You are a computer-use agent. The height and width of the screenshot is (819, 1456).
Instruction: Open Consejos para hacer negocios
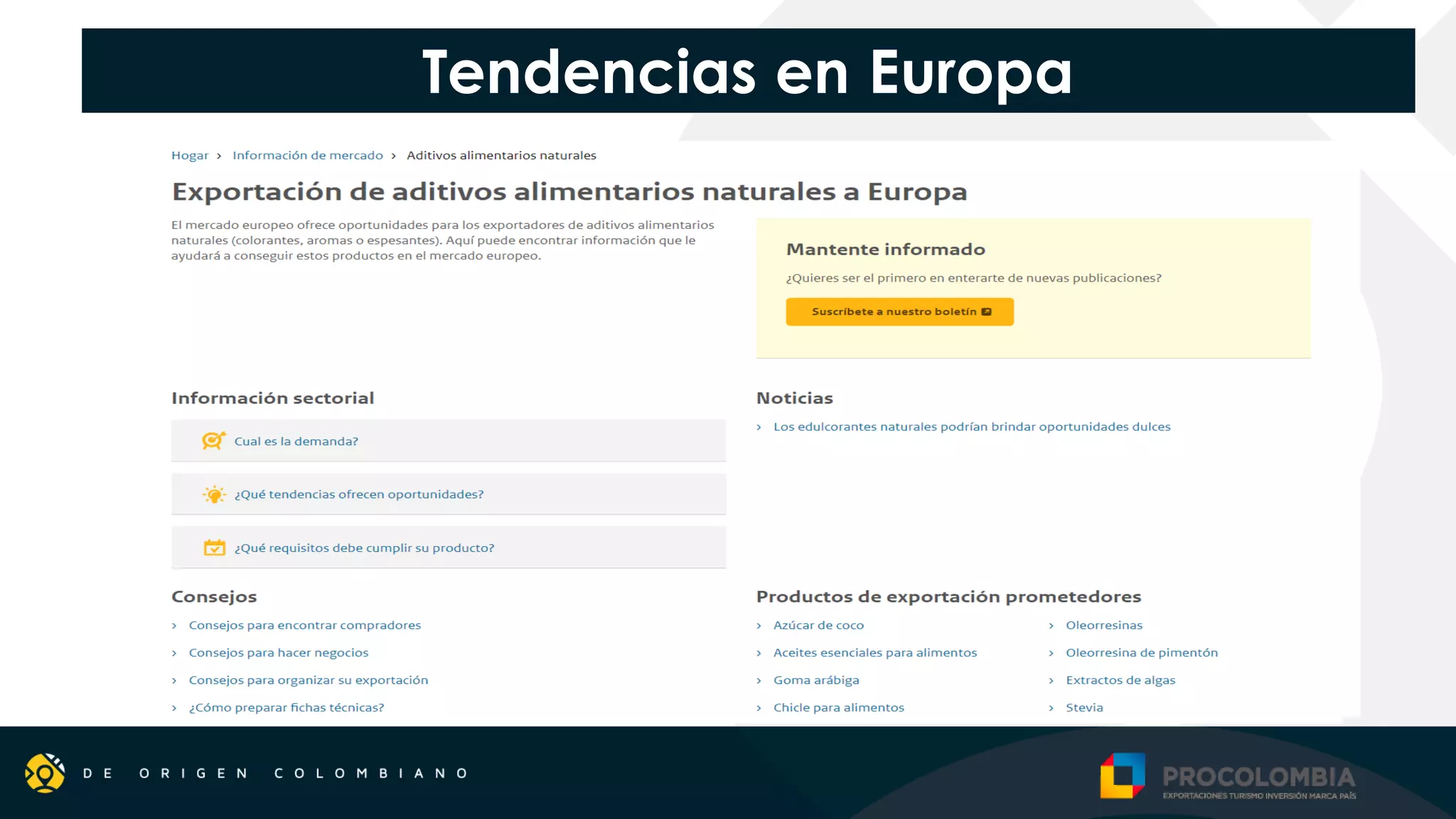click(x=279, y=653)
